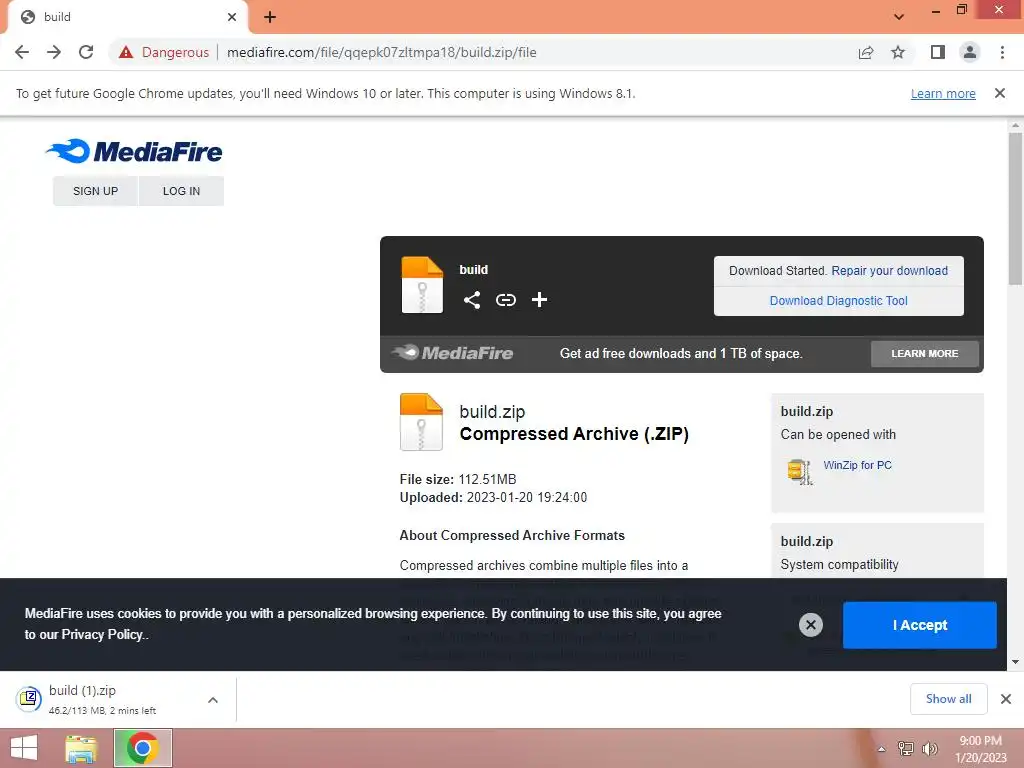Click the 'About Compressed Archive Formats' heading

point(512,536)
